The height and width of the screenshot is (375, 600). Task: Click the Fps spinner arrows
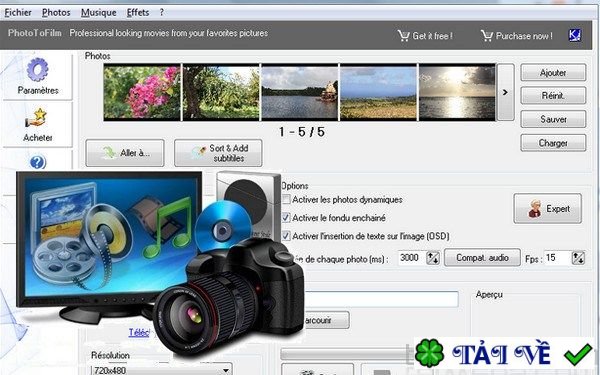(578, 258)
